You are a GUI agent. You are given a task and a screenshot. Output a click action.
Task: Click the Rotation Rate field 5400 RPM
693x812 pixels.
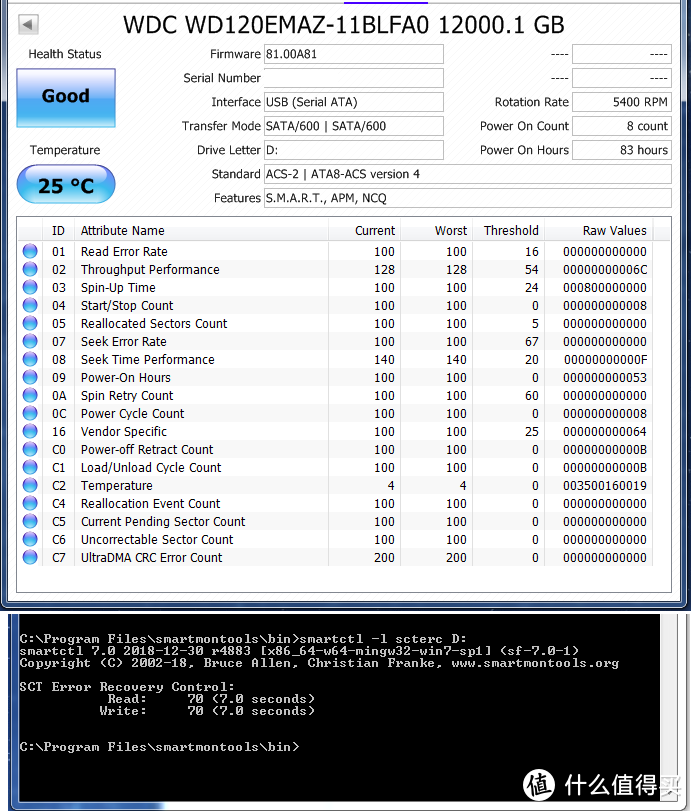(622, 102)
